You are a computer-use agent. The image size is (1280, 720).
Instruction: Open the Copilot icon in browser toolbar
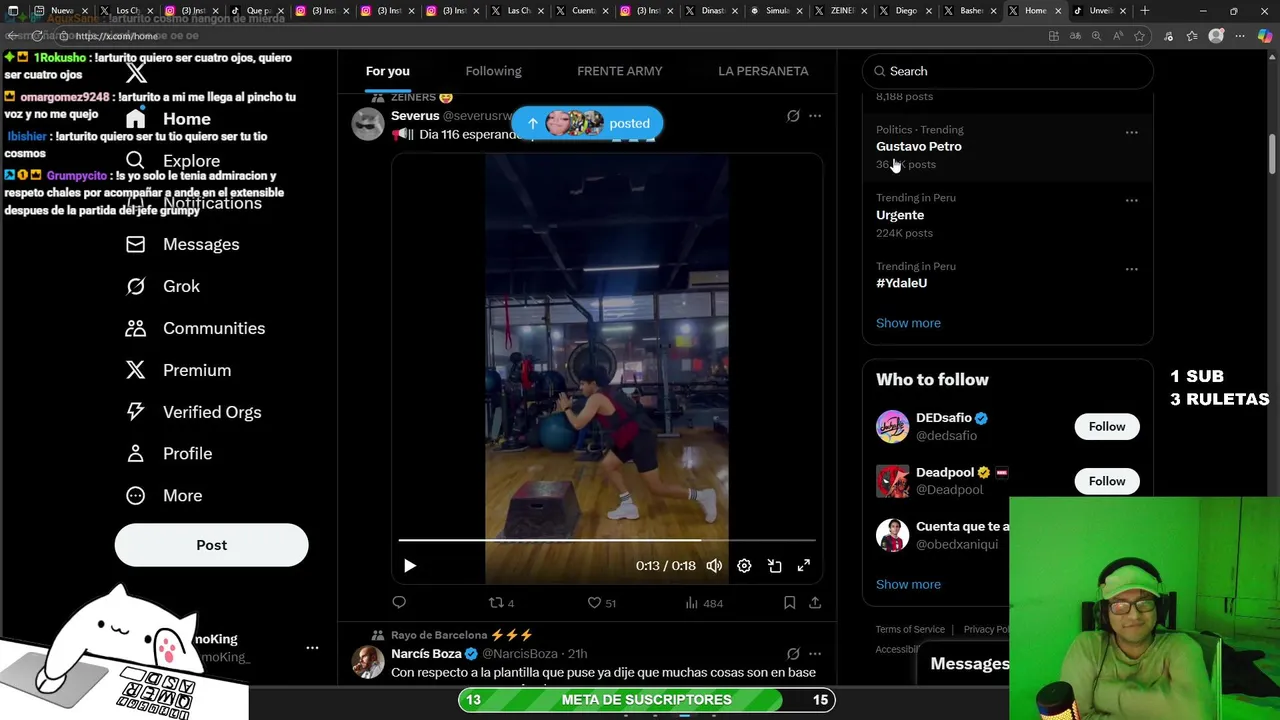pyautogui.click(x=1265, y=36)
